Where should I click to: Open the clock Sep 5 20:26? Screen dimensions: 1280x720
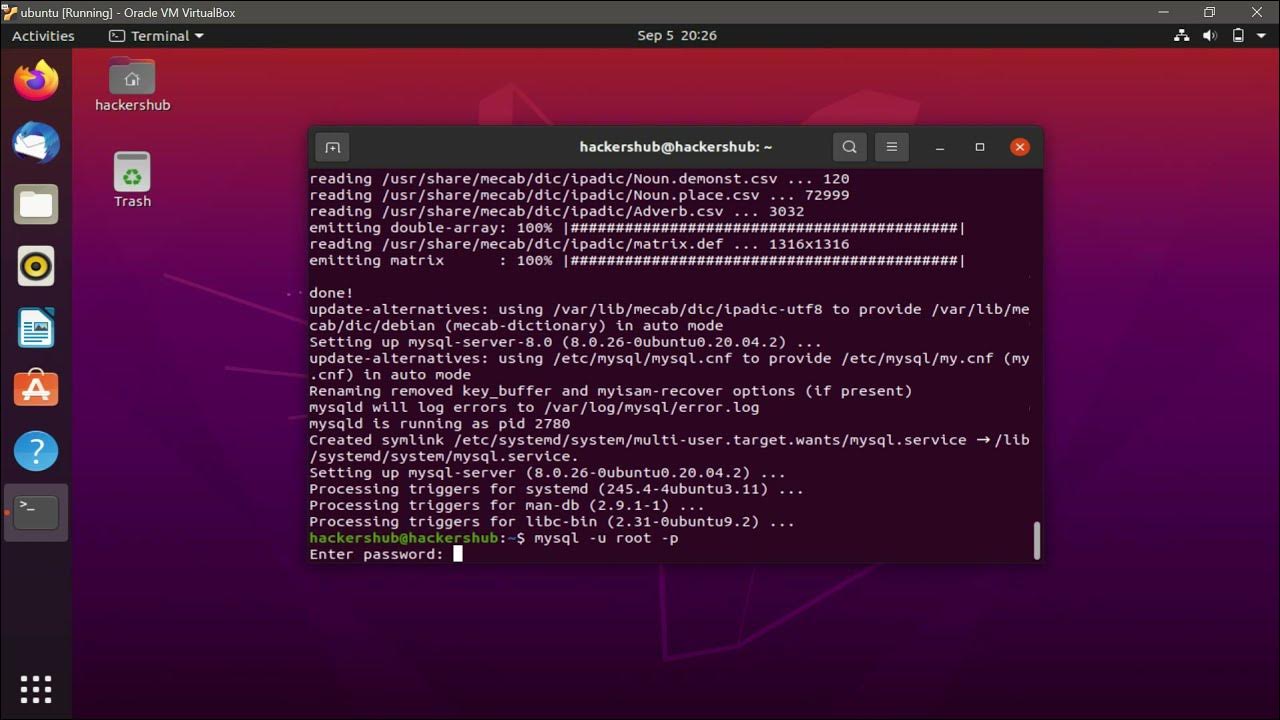click(x=677, y=35)
